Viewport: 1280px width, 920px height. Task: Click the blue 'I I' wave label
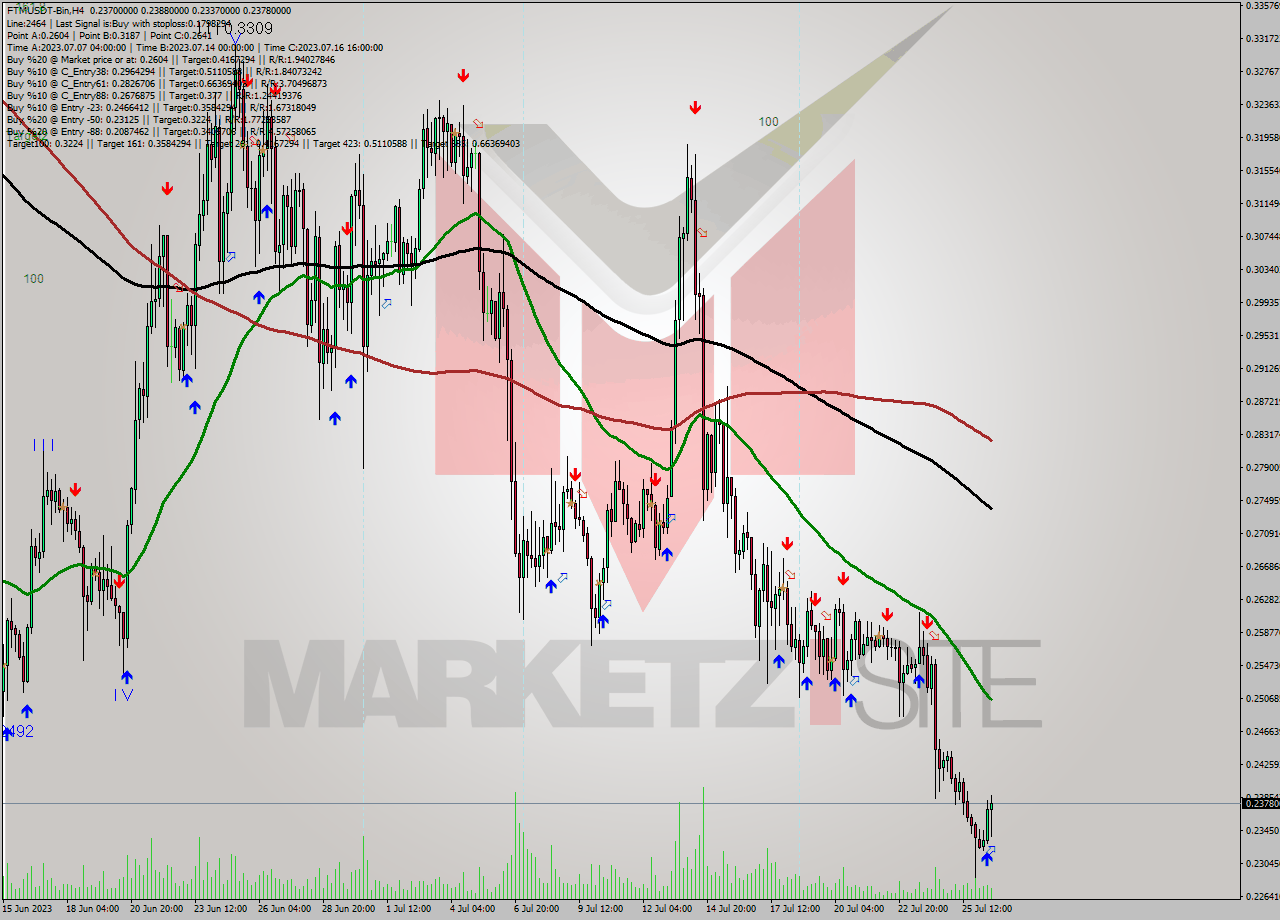(43, 445)
